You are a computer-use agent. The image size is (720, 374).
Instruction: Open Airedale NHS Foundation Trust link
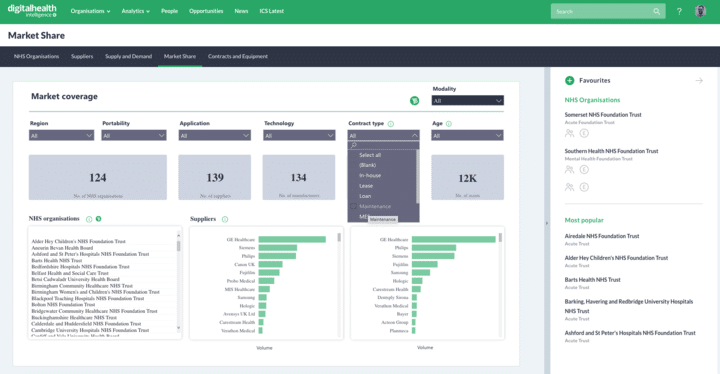(x=602, y=236)
